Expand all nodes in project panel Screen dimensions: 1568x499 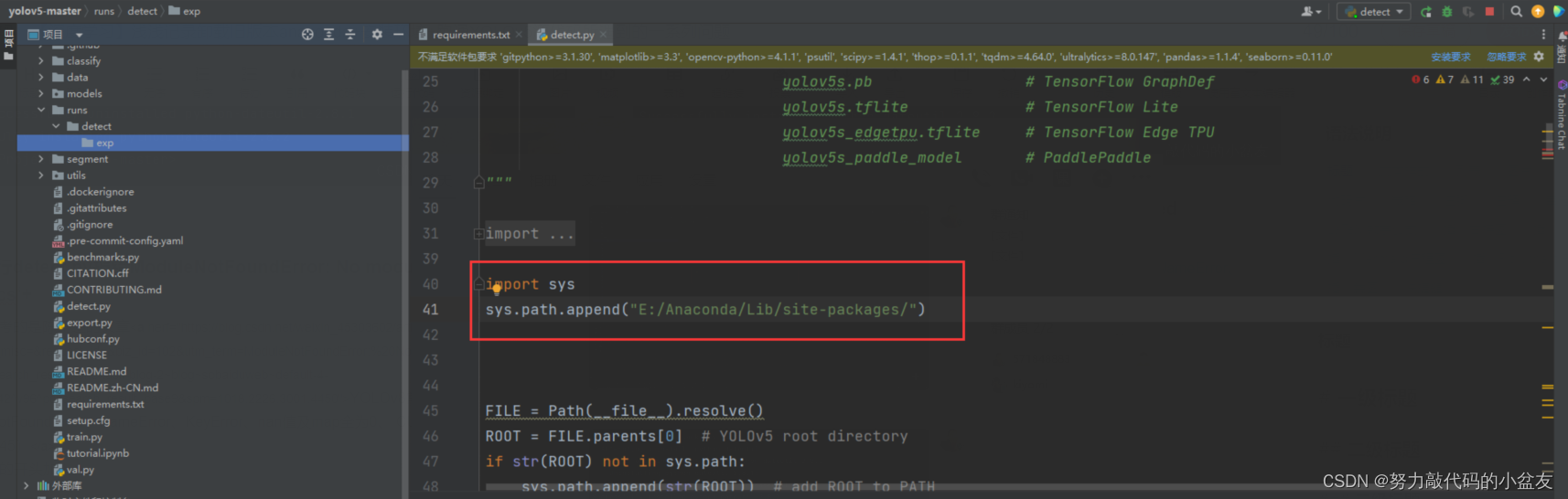pyautogui.click(x=329, y=35)
